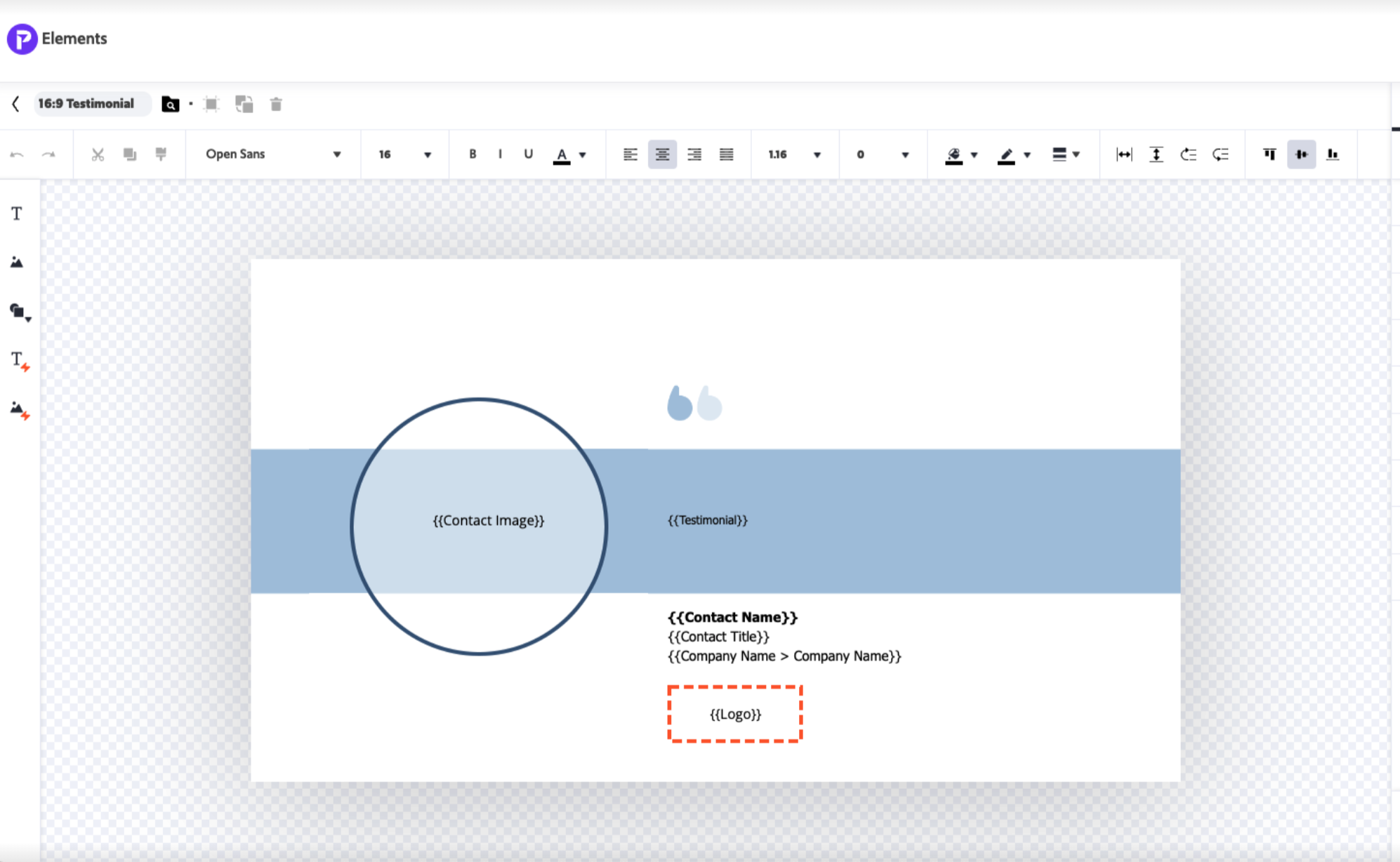The width and height of the screenshot is (1400, 862).
Task: Toggle italic formatting
Action: pyautogui.click(x=500, y=154)
